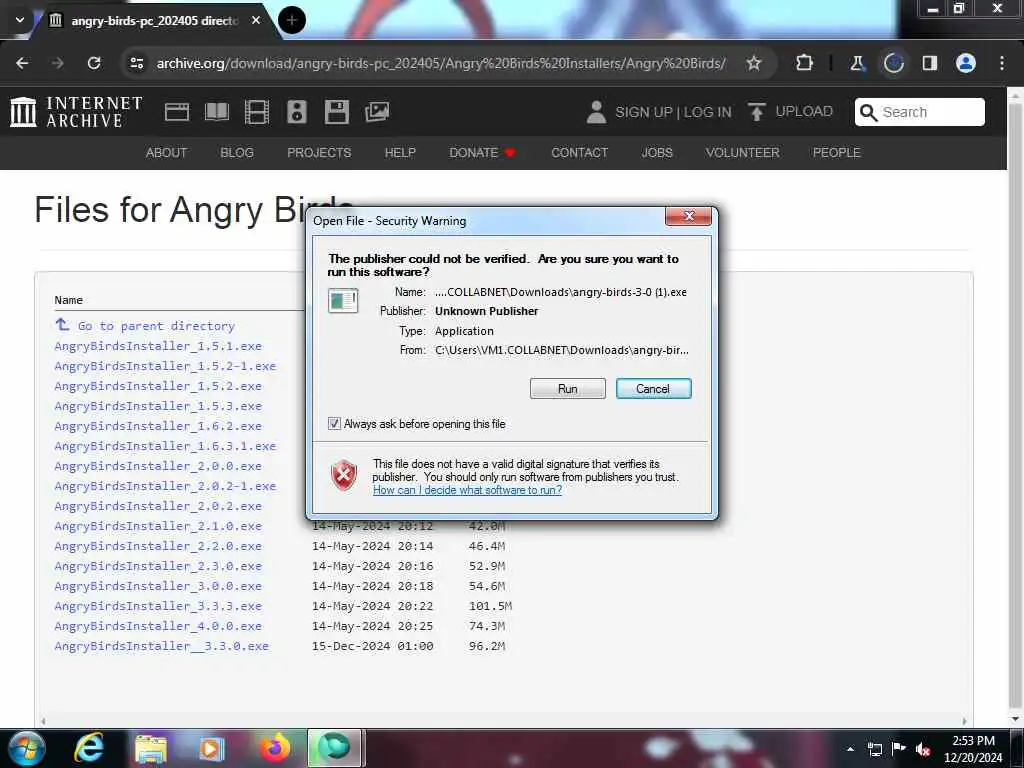1024x768 pixels.
Task: Show hidden system tray icons
Action: coord(850,749)
